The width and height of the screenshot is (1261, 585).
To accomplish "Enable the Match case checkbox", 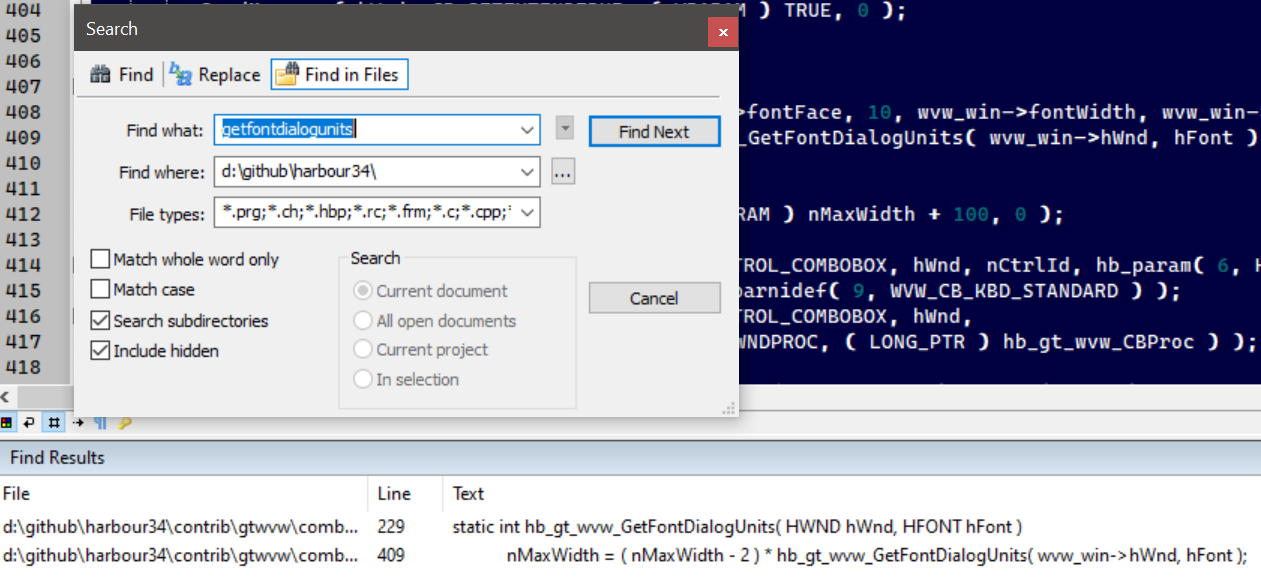I will click(x=100, y=290).
